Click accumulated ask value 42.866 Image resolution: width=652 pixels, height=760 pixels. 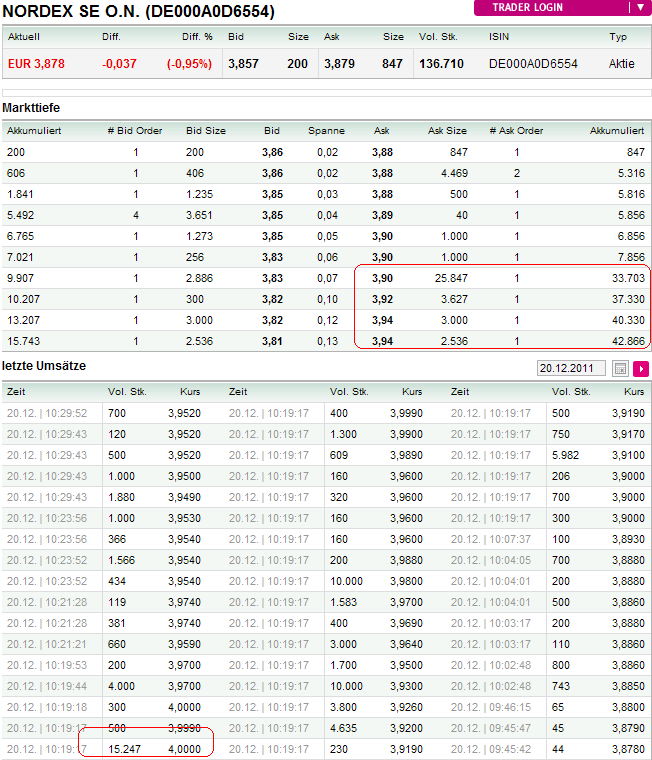(628, 341)
